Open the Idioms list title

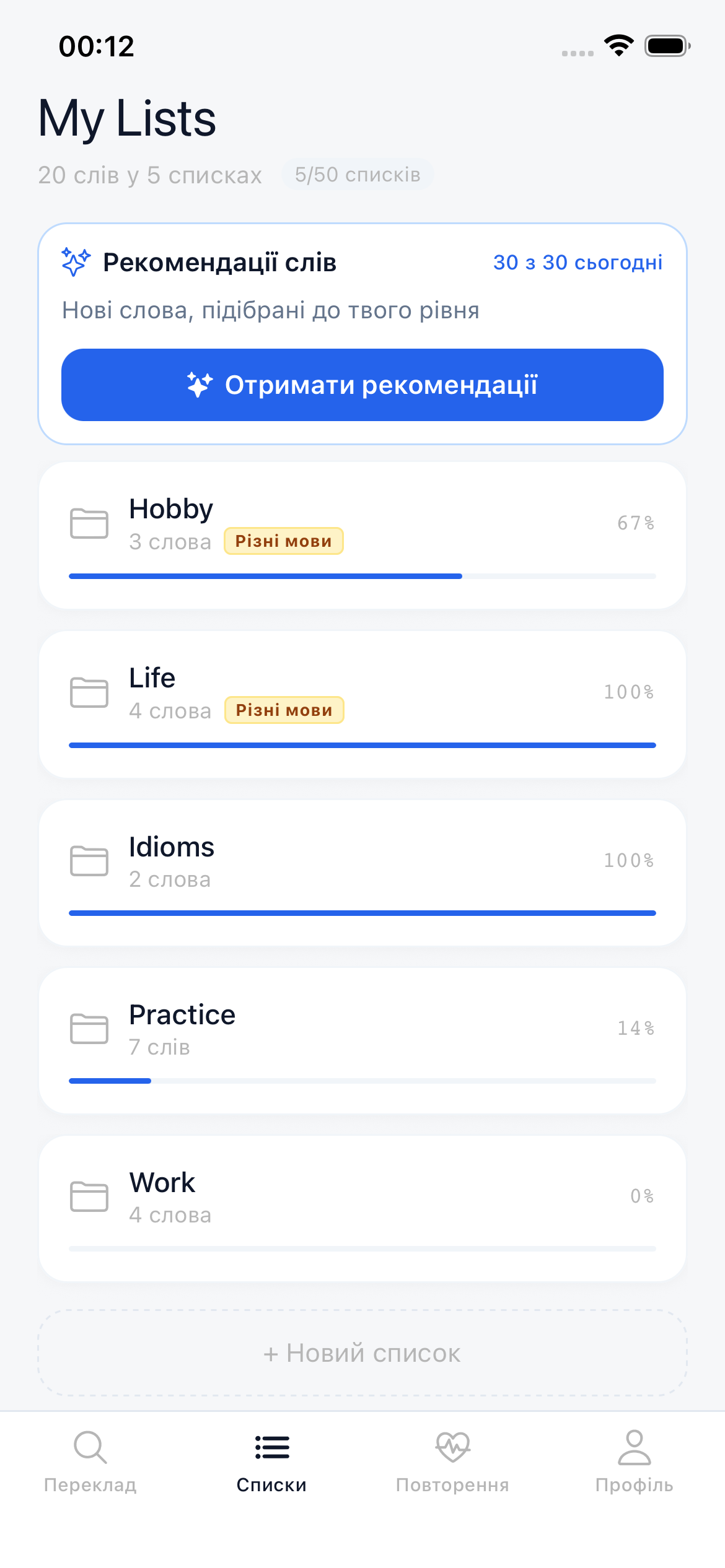(x=172, y=847)
